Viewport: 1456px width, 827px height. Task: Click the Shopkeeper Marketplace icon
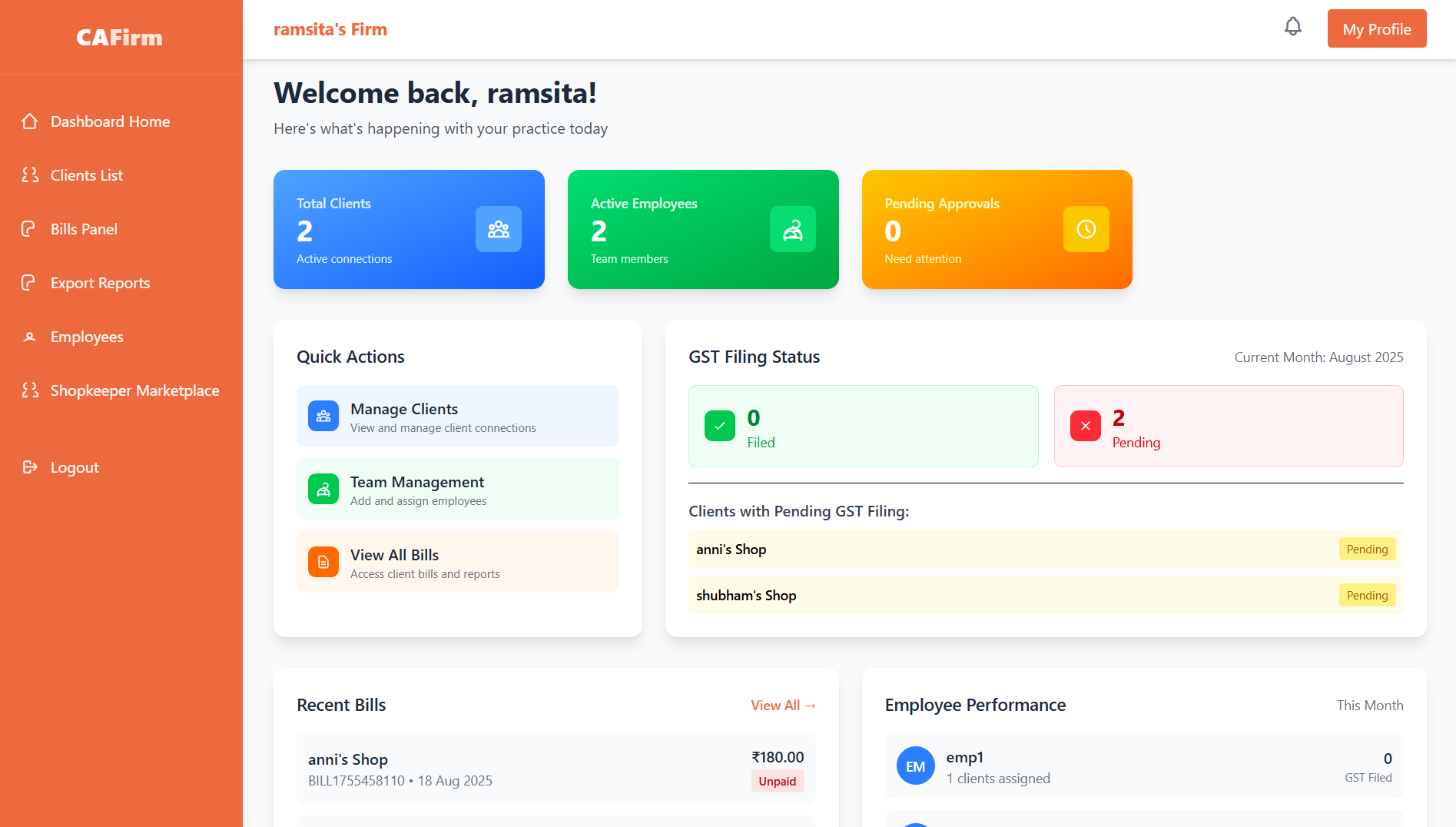coord(30,390)
